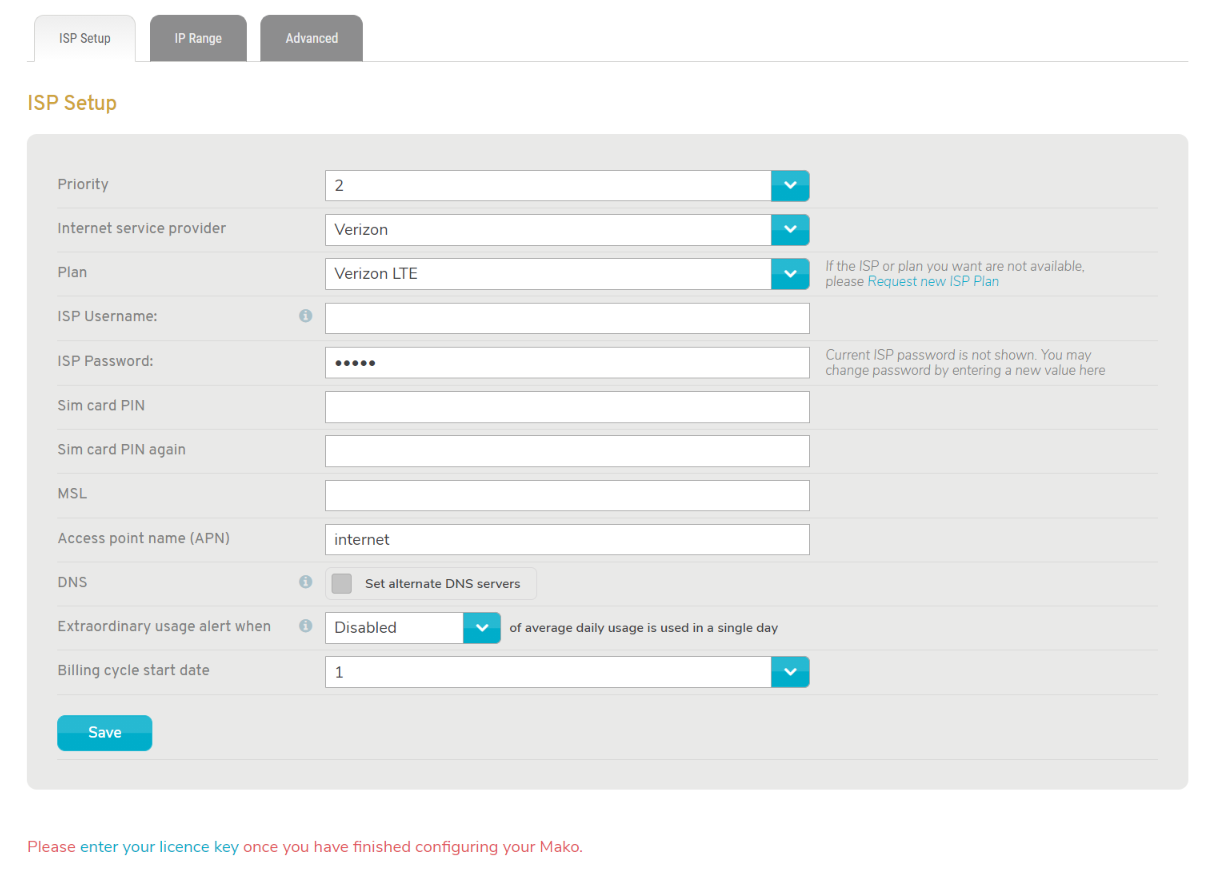Open the Advanced tab
Viewport: 1214px width, 883px height.
click(311, 37)
